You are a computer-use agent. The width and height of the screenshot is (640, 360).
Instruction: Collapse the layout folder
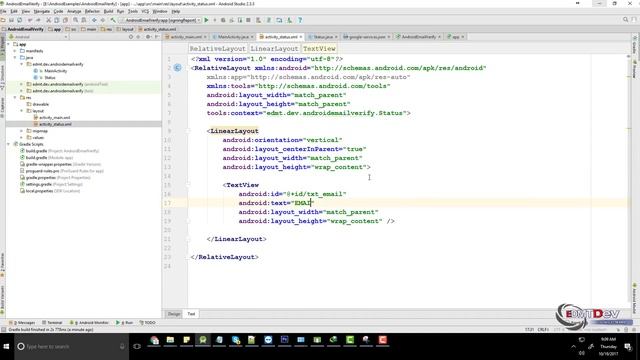pyautogui.click(x=22, y=111)
